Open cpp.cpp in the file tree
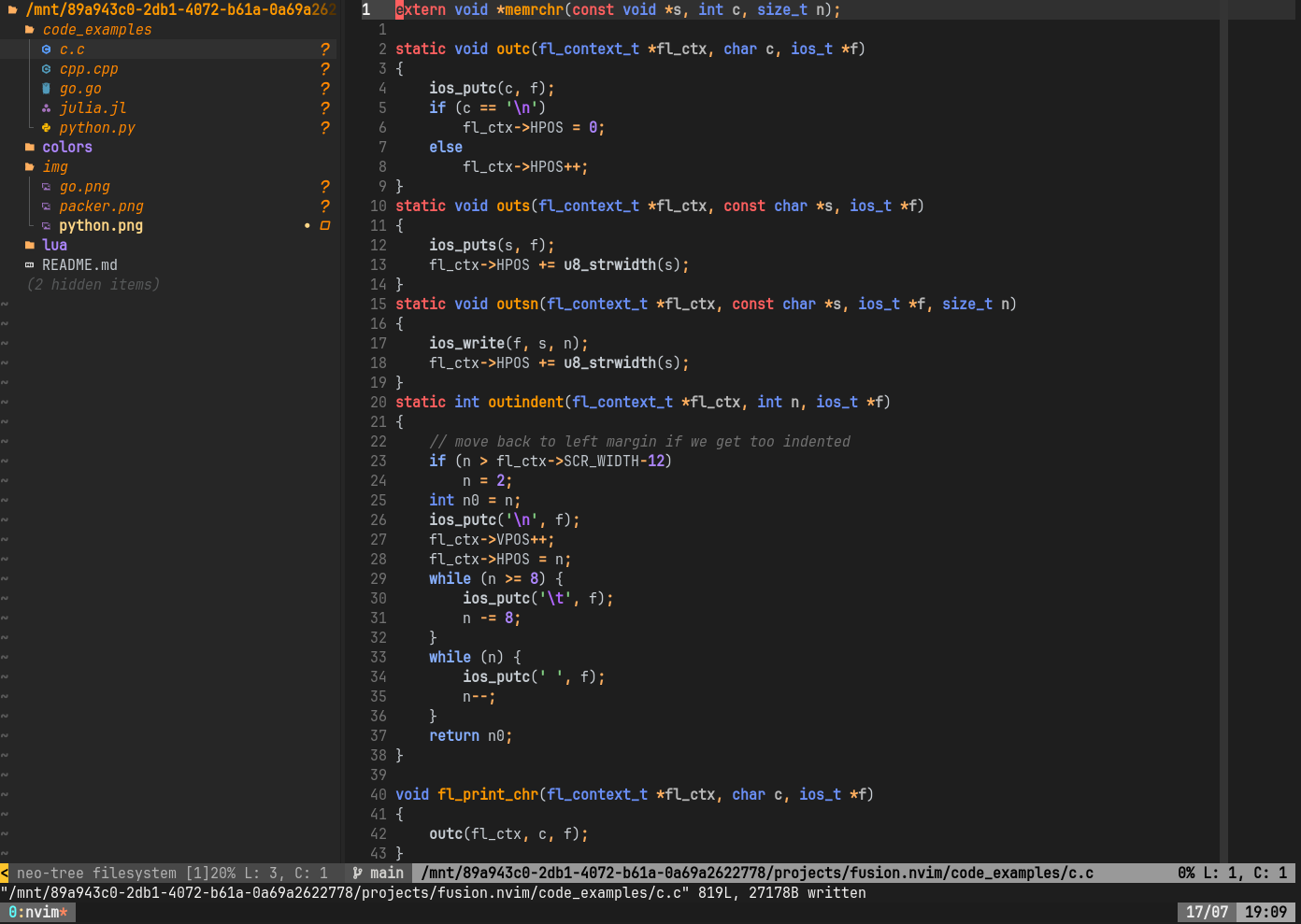Screen dimensions: 1301x924 pos(89,69)
